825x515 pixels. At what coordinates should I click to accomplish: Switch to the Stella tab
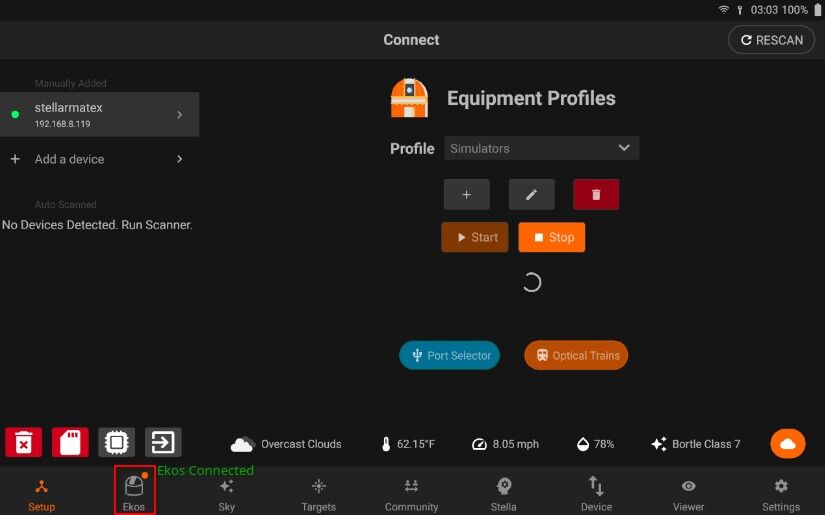pos(504,494)
